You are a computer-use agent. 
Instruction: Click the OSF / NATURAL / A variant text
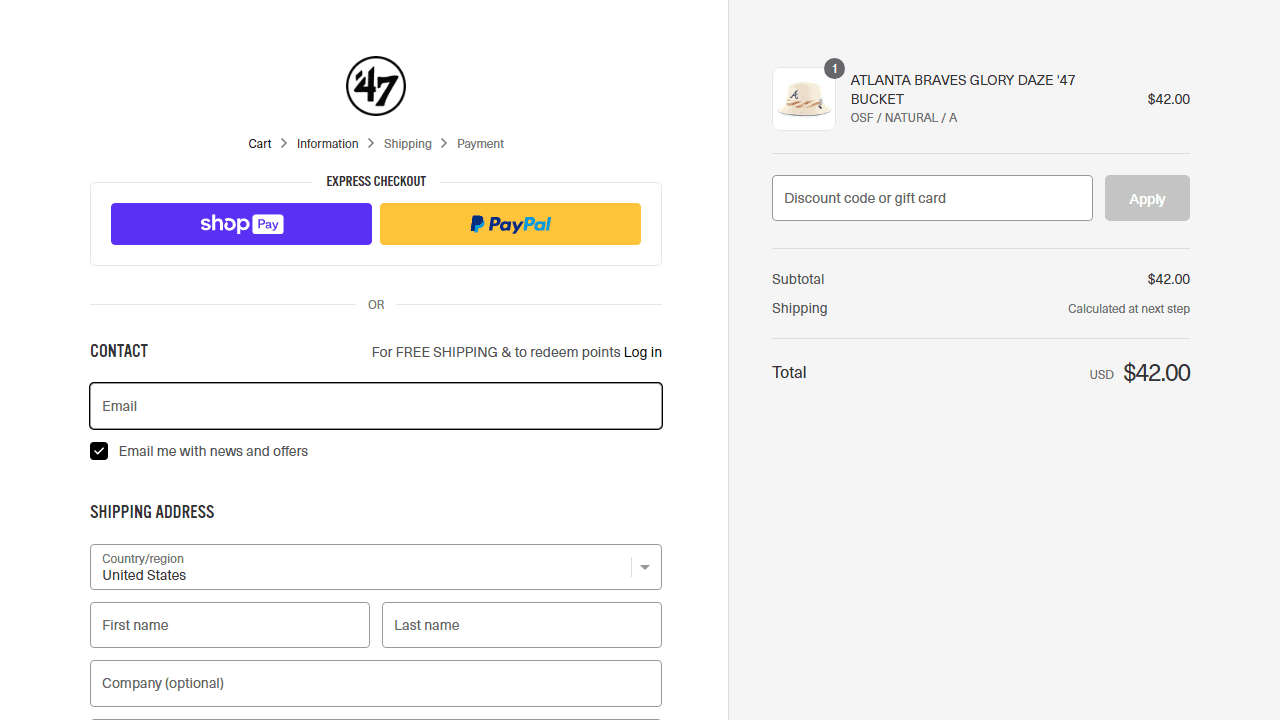(904, 118)
